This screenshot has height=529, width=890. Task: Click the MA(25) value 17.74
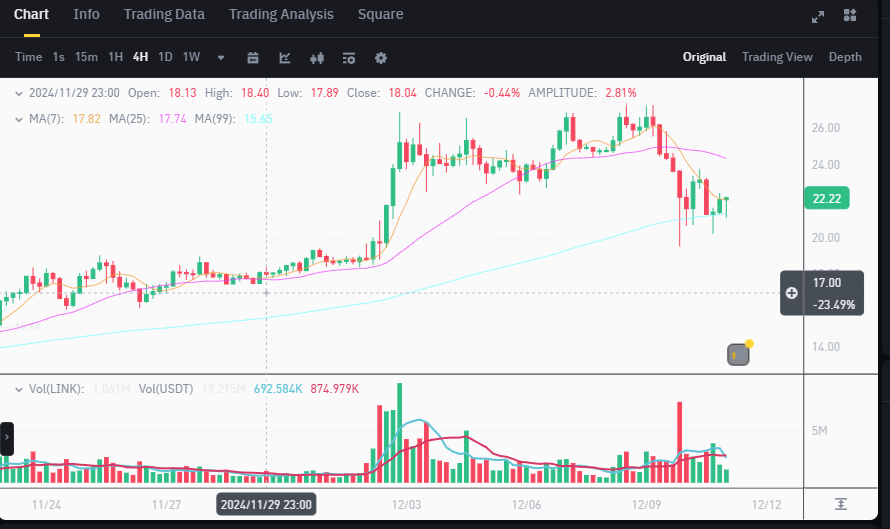point(173,119)
